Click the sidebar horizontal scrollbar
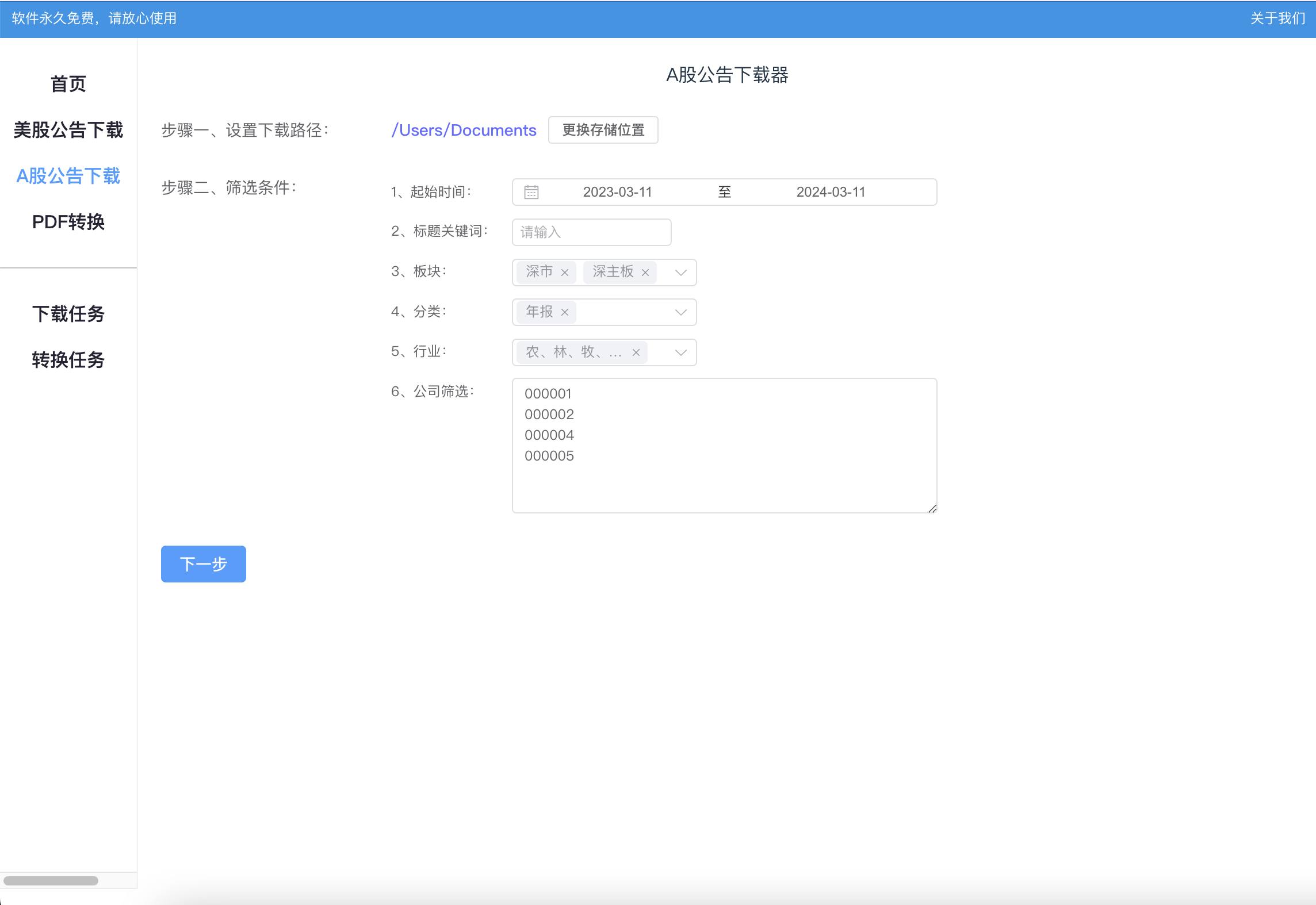 pyautogui.click(x=51, y=881)
